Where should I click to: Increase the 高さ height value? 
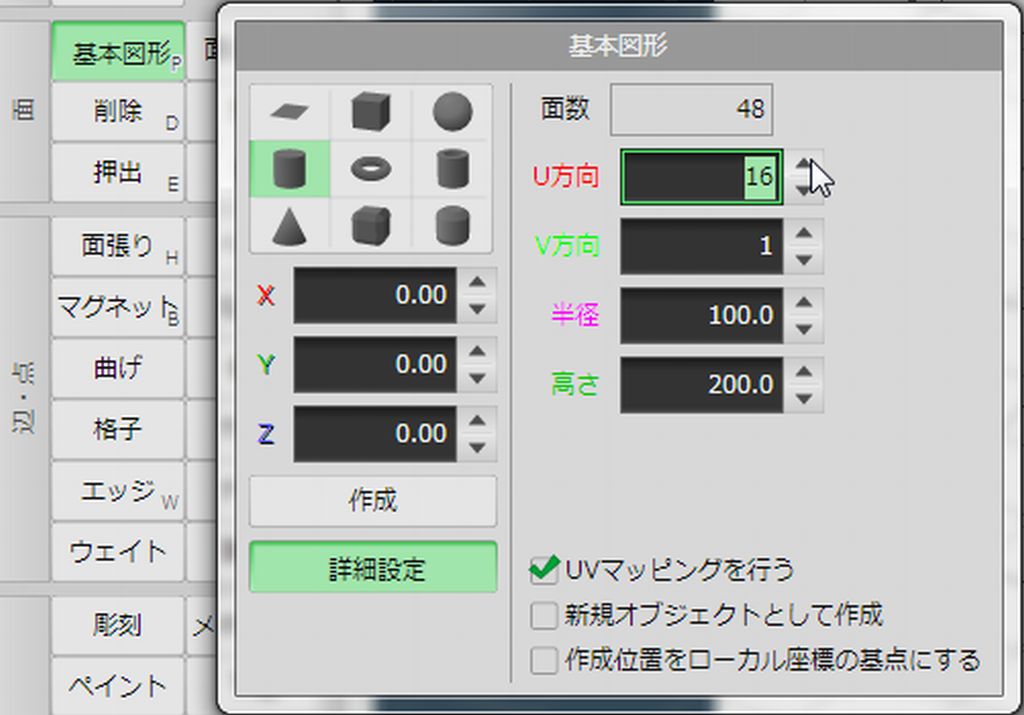click(804, 371)
